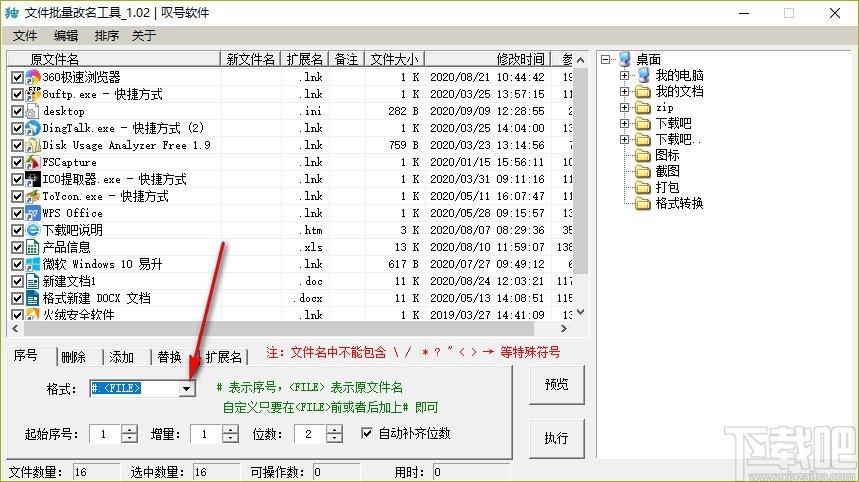Viewport: 859px width, 482px height.
Task: Decrease the 位数 spinner value
Action: click(334, 438)
